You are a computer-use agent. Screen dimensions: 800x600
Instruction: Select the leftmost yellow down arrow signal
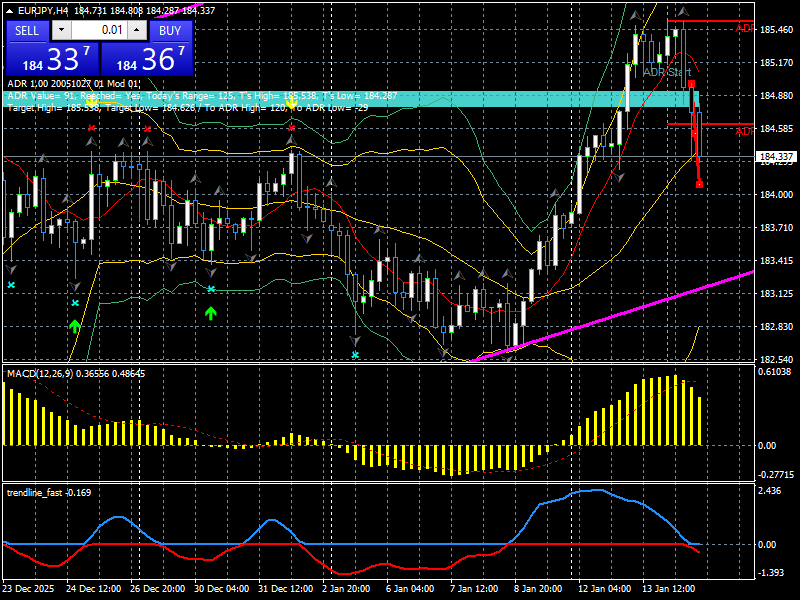(91, 104)
